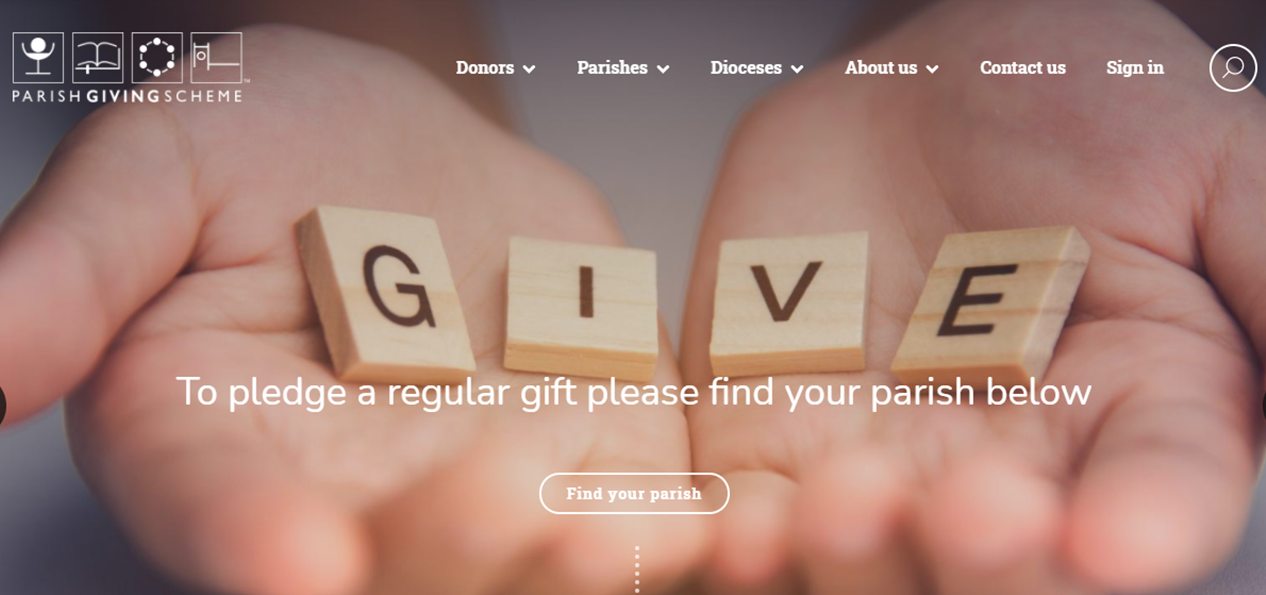Click the open book logo icon

(x=98, y=58)
